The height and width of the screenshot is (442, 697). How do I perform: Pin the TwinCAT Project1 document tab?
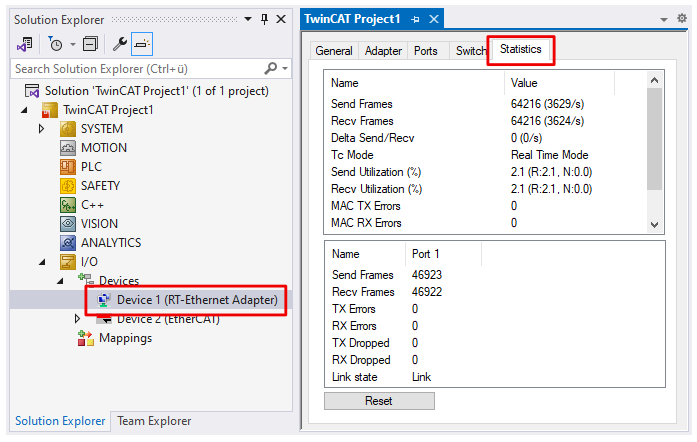point(416,20)
